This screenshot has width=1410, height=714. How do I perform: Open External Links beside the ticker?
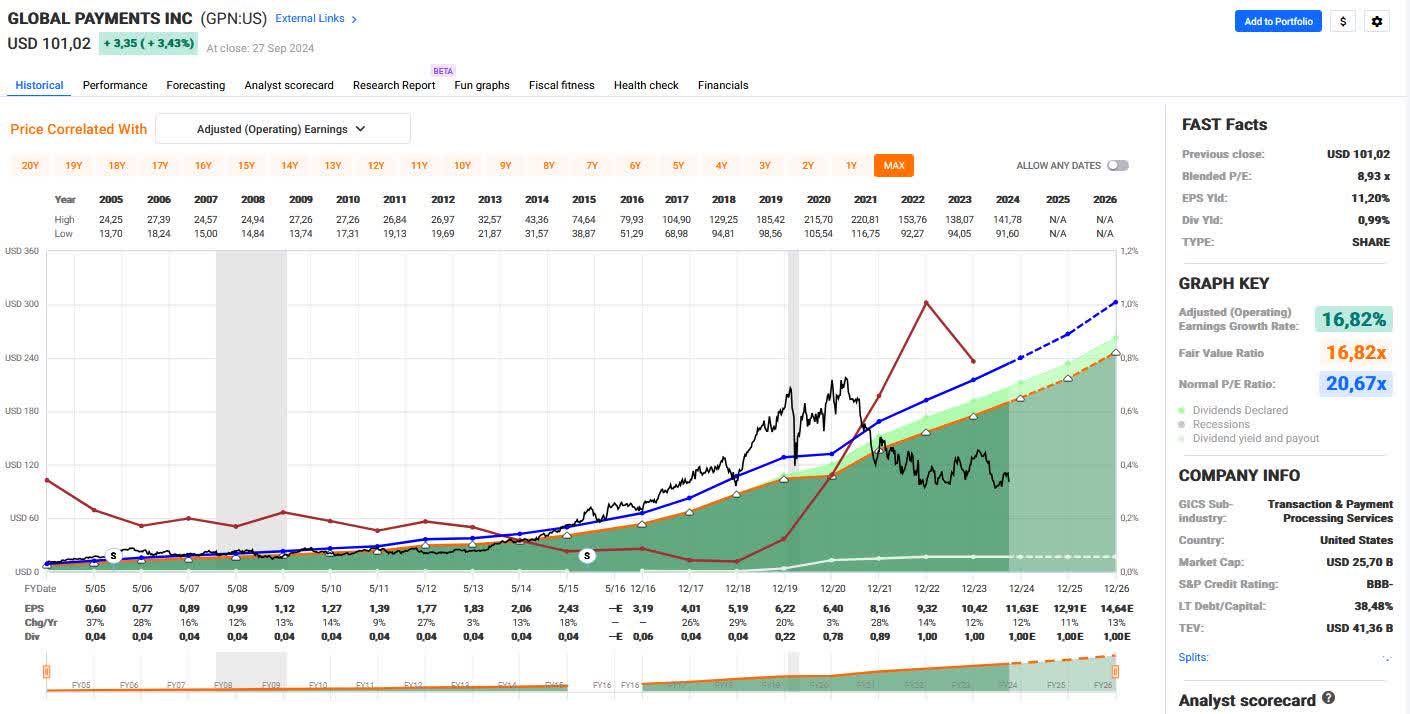[x=310, y=18]
